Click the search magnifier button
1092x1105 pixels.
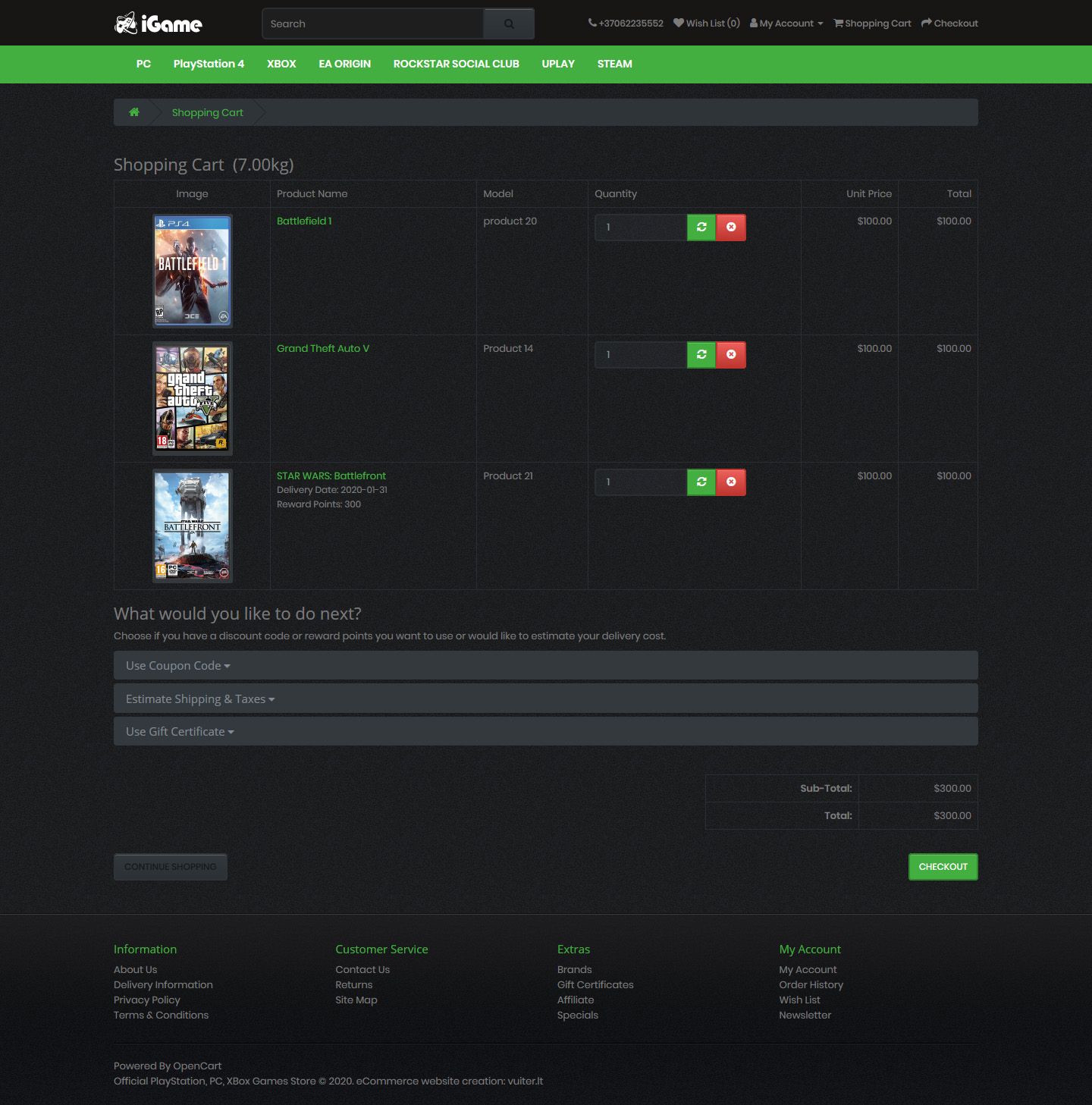(509, 24)
